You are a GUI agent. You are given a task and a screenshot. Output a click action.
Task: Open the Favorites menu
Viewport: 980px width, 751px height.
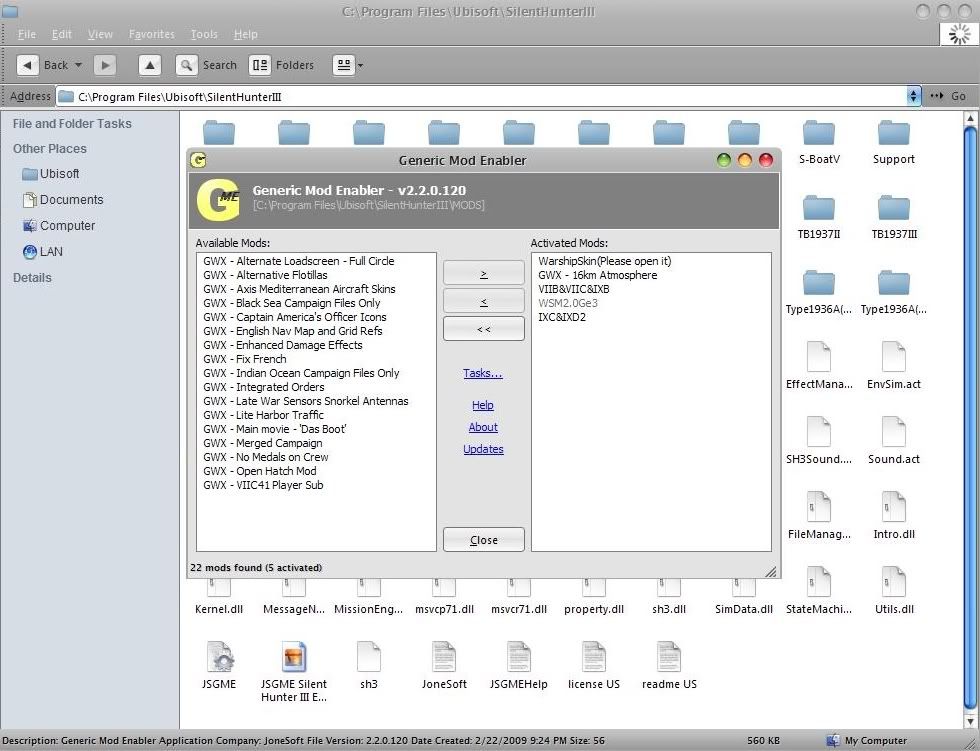tap(152, 34)
